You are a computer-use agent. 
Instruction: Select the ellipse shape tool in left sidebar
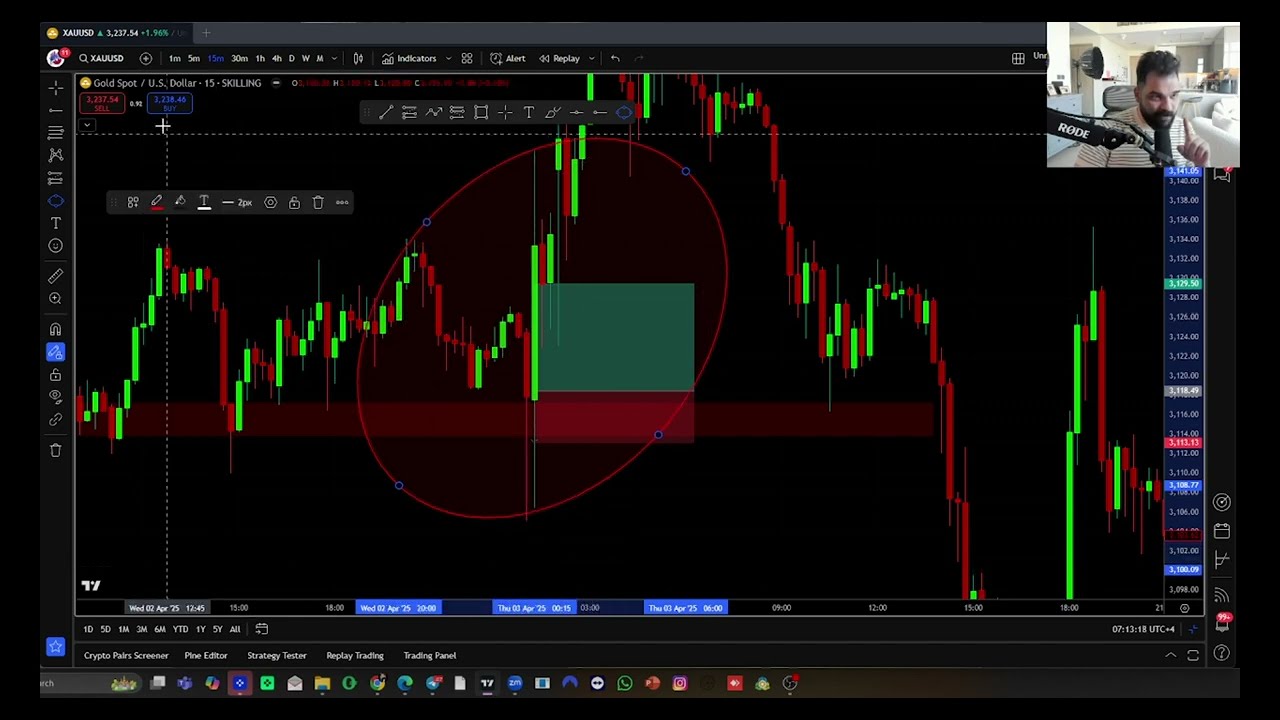(55, 201)
